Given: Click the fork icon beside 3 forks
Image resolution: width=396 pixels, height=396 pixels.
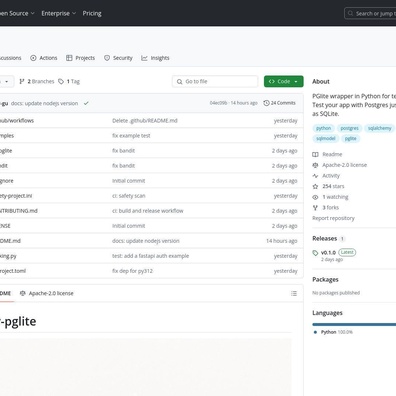Looking at the screenshot, I should pyautogui.click(x=315, y=208).
